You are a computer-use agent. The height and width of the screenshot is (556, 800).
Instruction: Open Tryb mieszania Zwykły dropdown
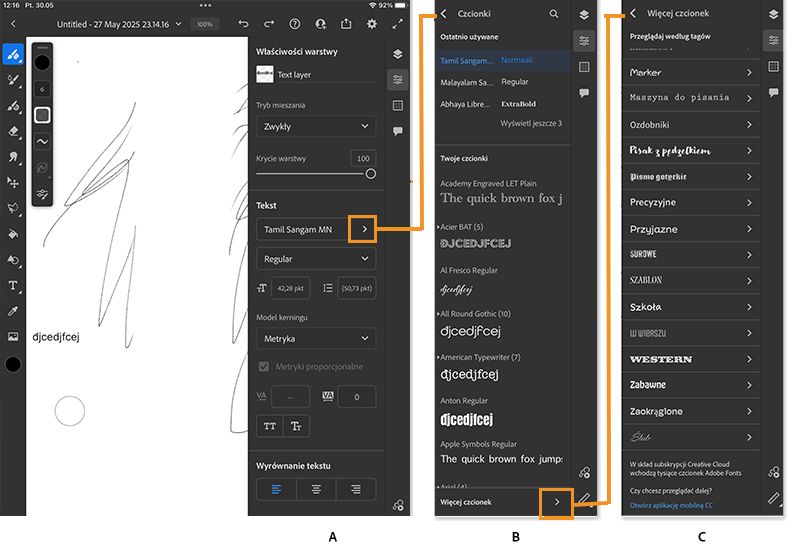316,127
